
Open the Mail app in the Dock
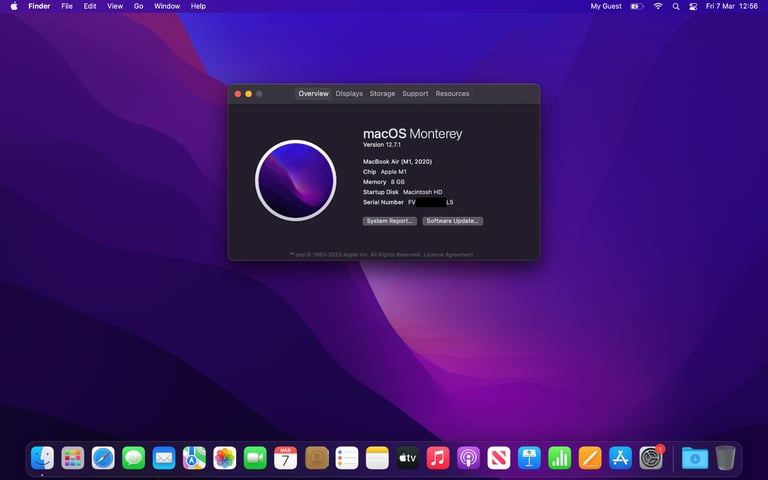pyautogui.click(x=164, y=458)
